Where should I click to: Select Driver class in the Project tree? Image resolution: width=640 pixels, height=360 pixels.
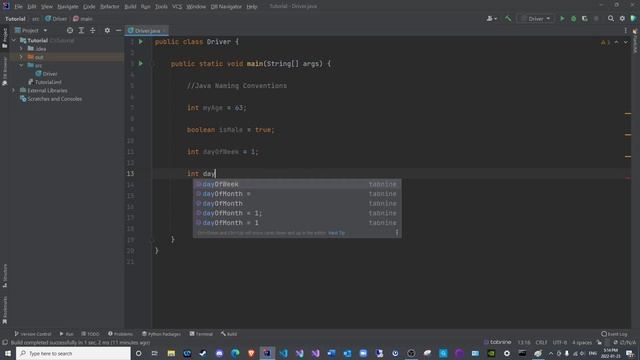coord(47,74)
